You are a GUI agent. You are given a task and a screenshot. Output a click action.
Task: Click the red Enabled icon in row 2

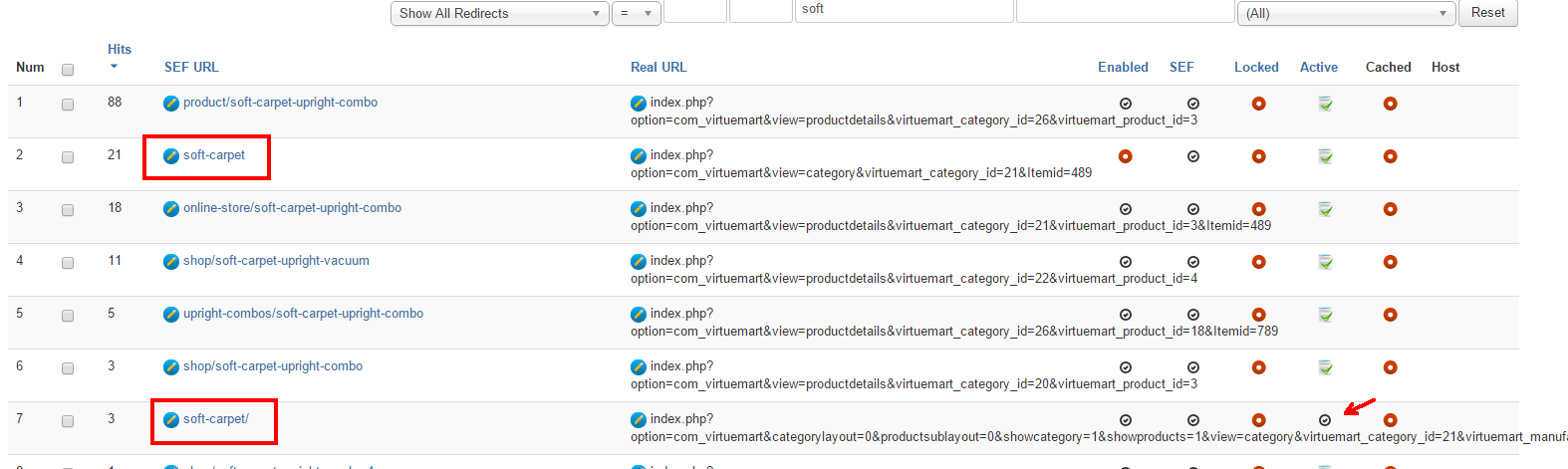1125,156
